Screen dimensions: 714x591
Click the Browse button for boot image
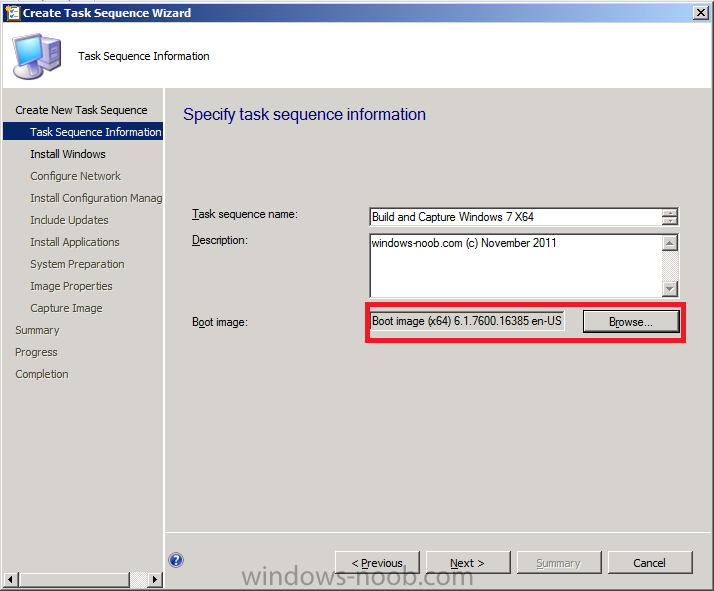pos(631,321)
